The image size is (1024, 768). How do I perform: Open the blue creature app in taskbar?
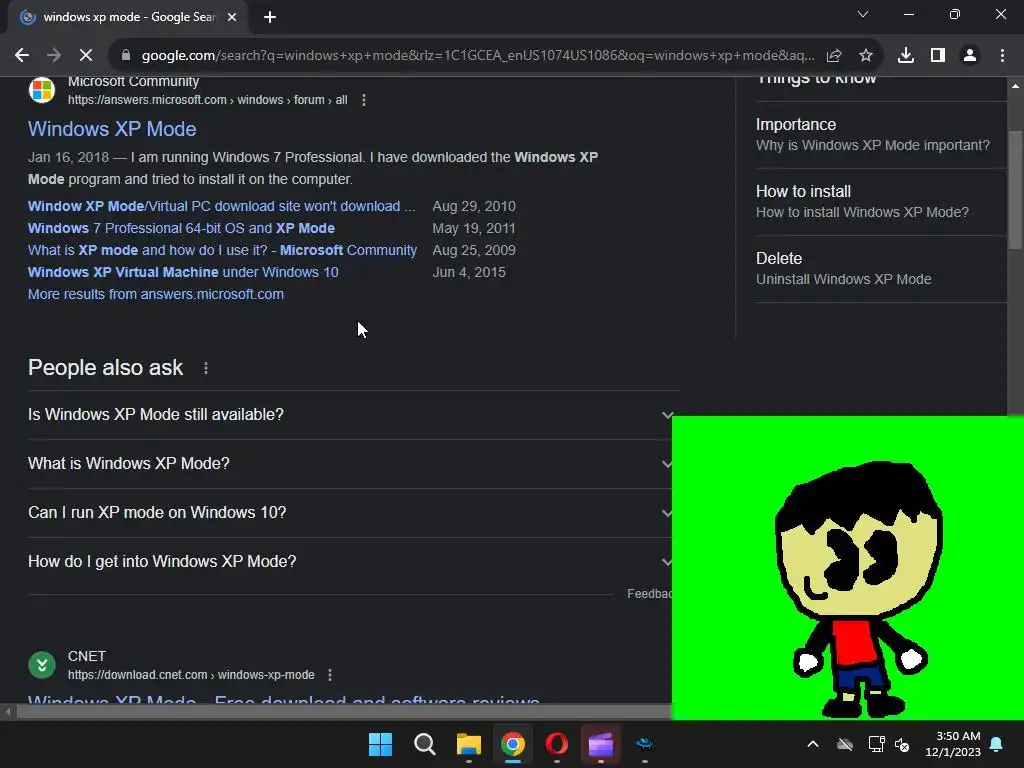[645, 744]
